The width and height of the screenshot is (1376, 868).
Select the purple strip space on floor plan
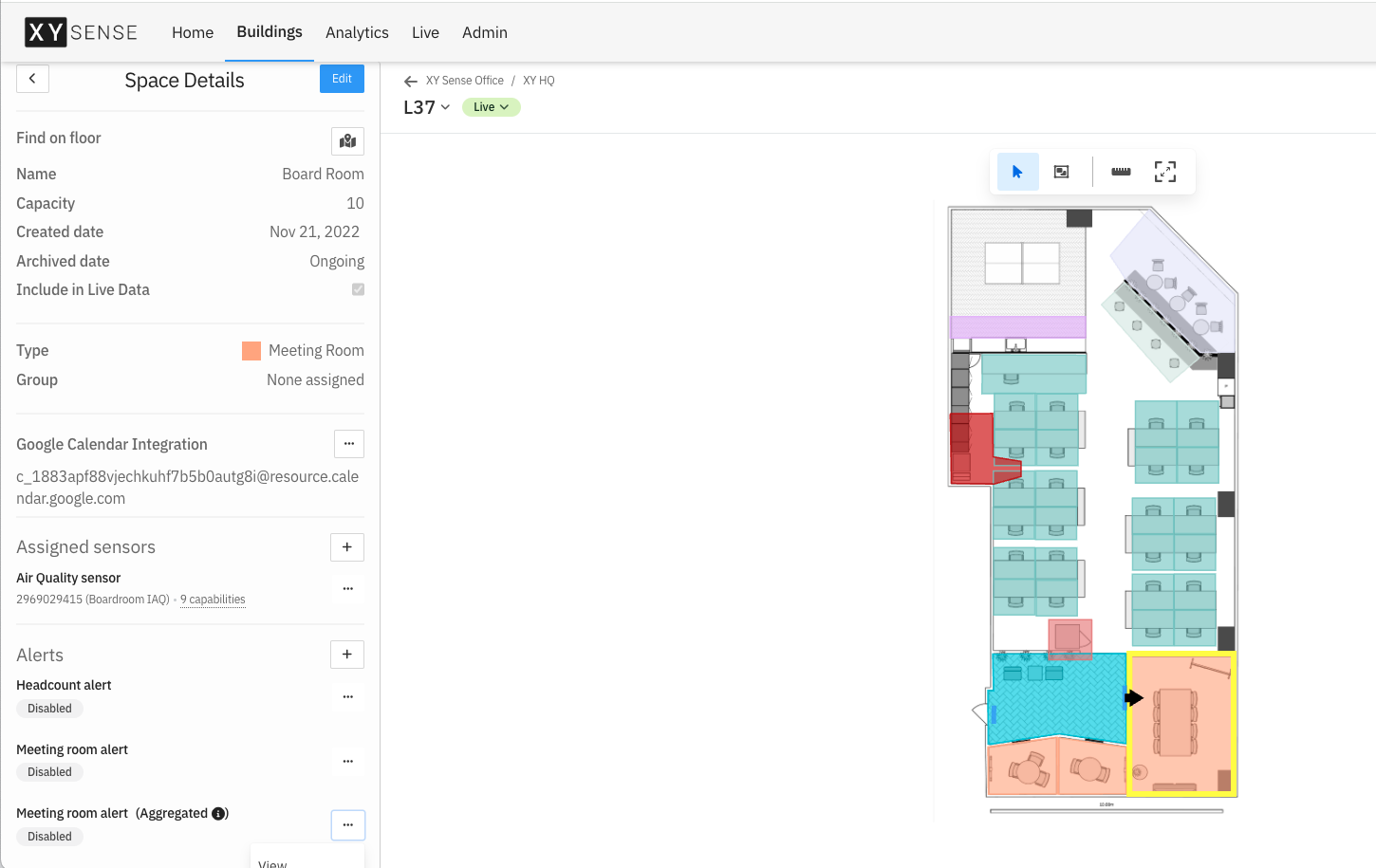click(1018, 327)
